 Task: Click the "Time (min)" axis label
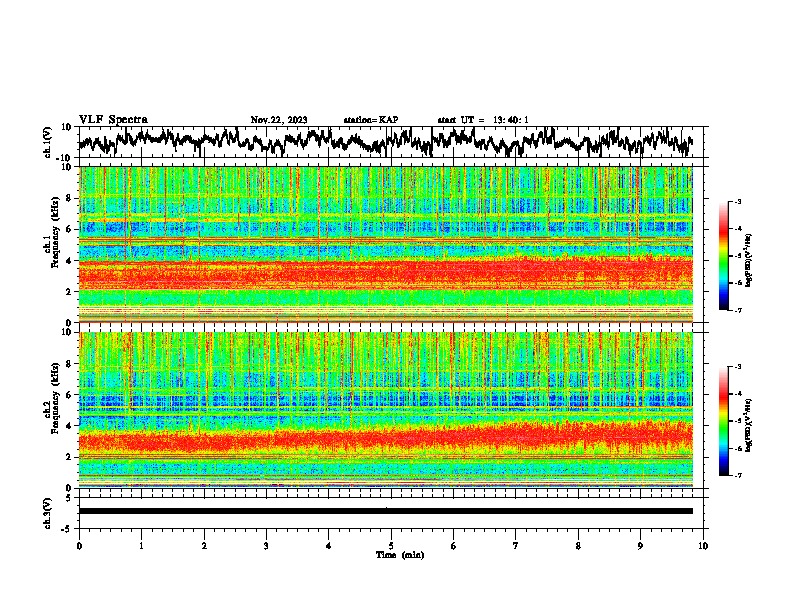tap(400, 555)
